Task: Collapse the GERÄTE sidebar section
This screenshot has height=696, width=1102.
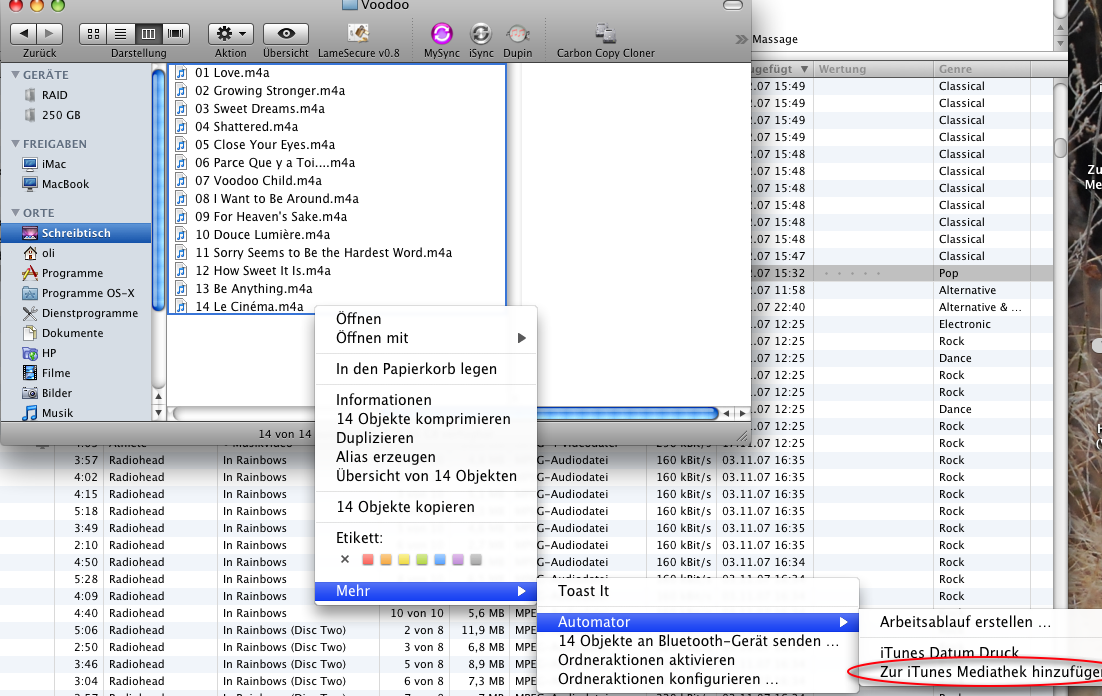Action: point(15,75)
